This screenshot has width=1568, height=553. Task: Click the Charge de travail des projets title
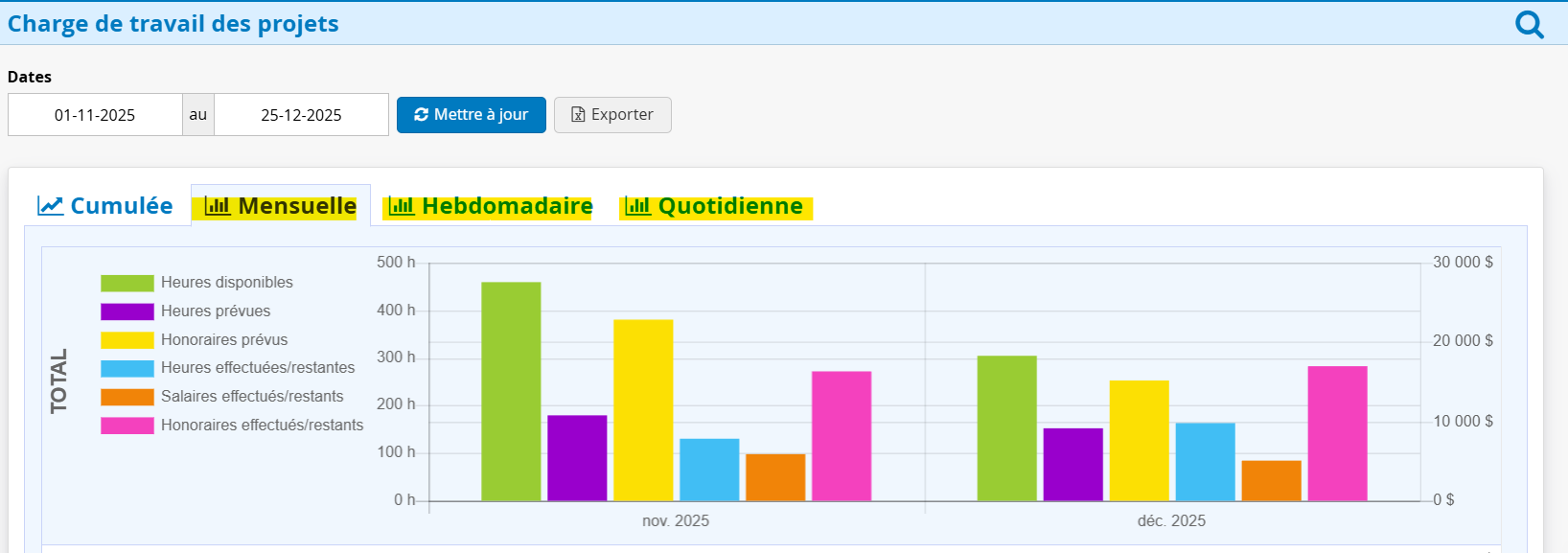pyautogui.click(x=173, y=24)
